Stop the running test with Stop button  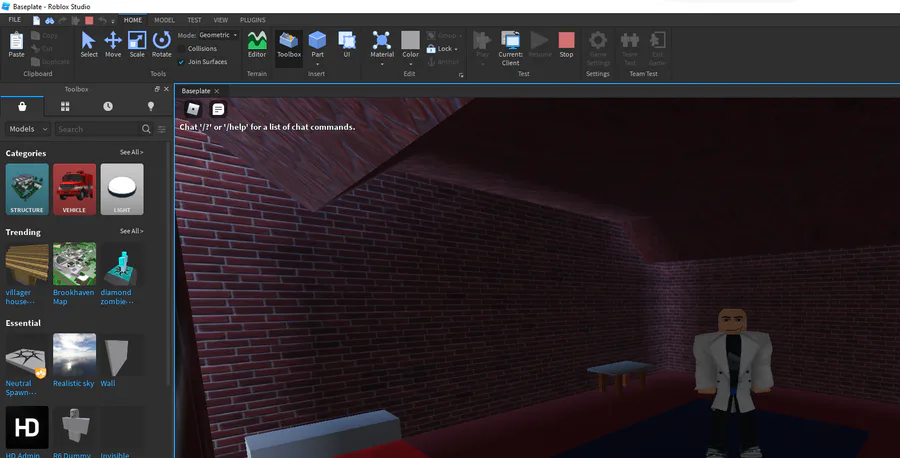566,44
